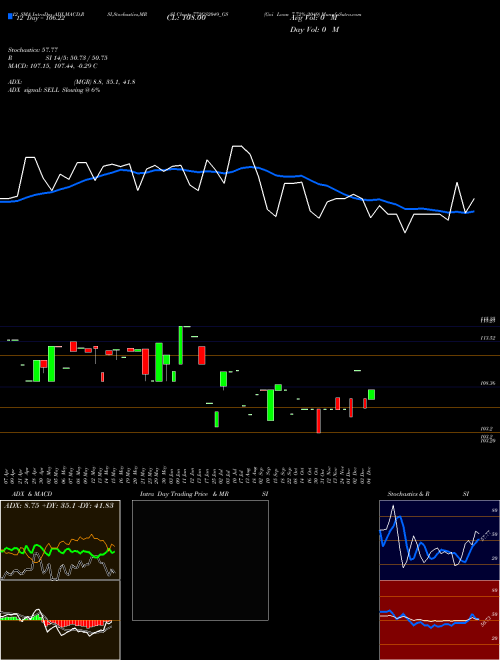Click the 'ADX: 8.75 +DY: 35.1 -DY: 41.83' header
The height and width of the screenshot is (660, 500).
pyautogui.click(x=59, y=505)
